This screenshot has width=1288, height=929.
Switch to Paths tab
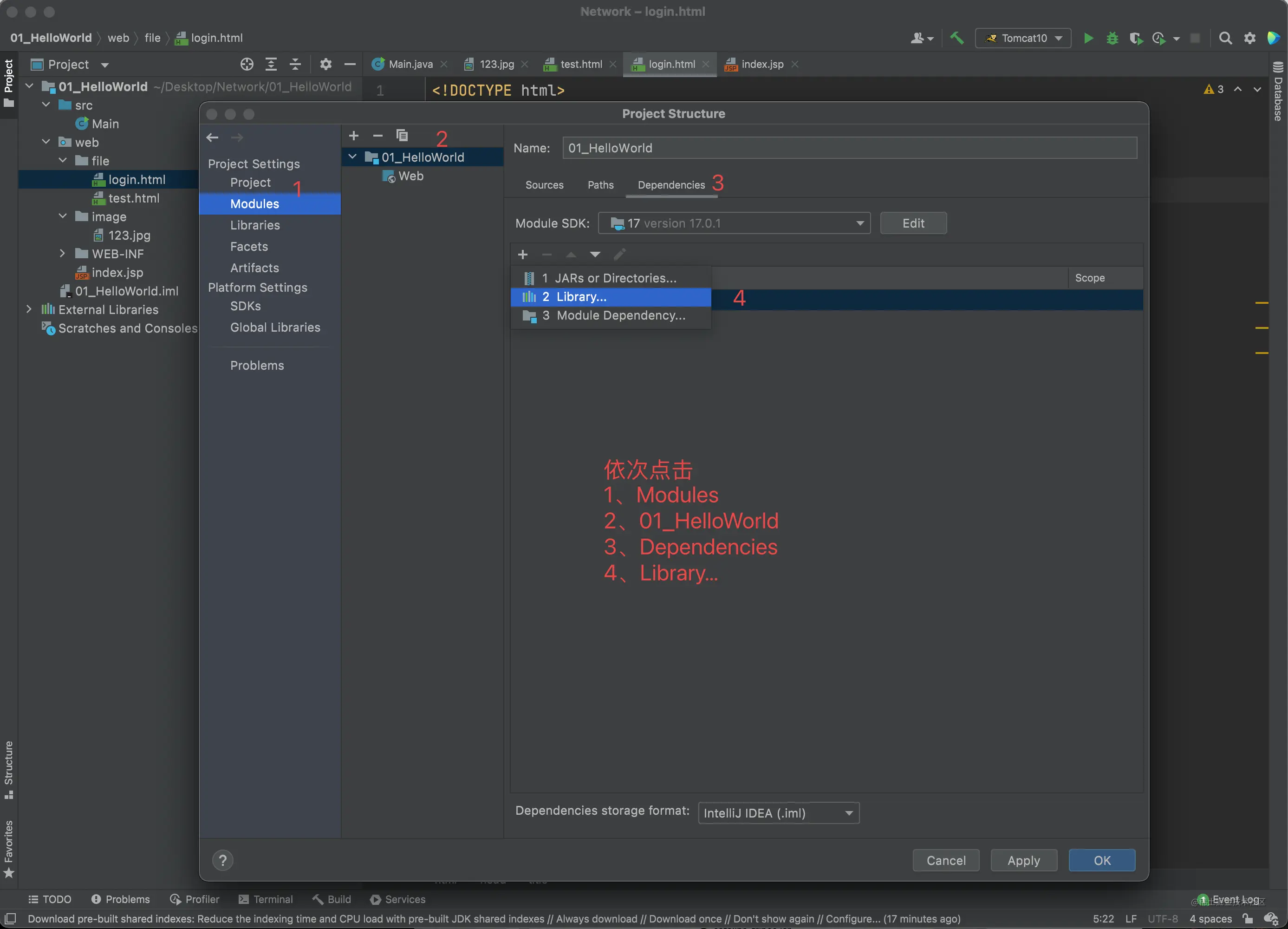600,185
